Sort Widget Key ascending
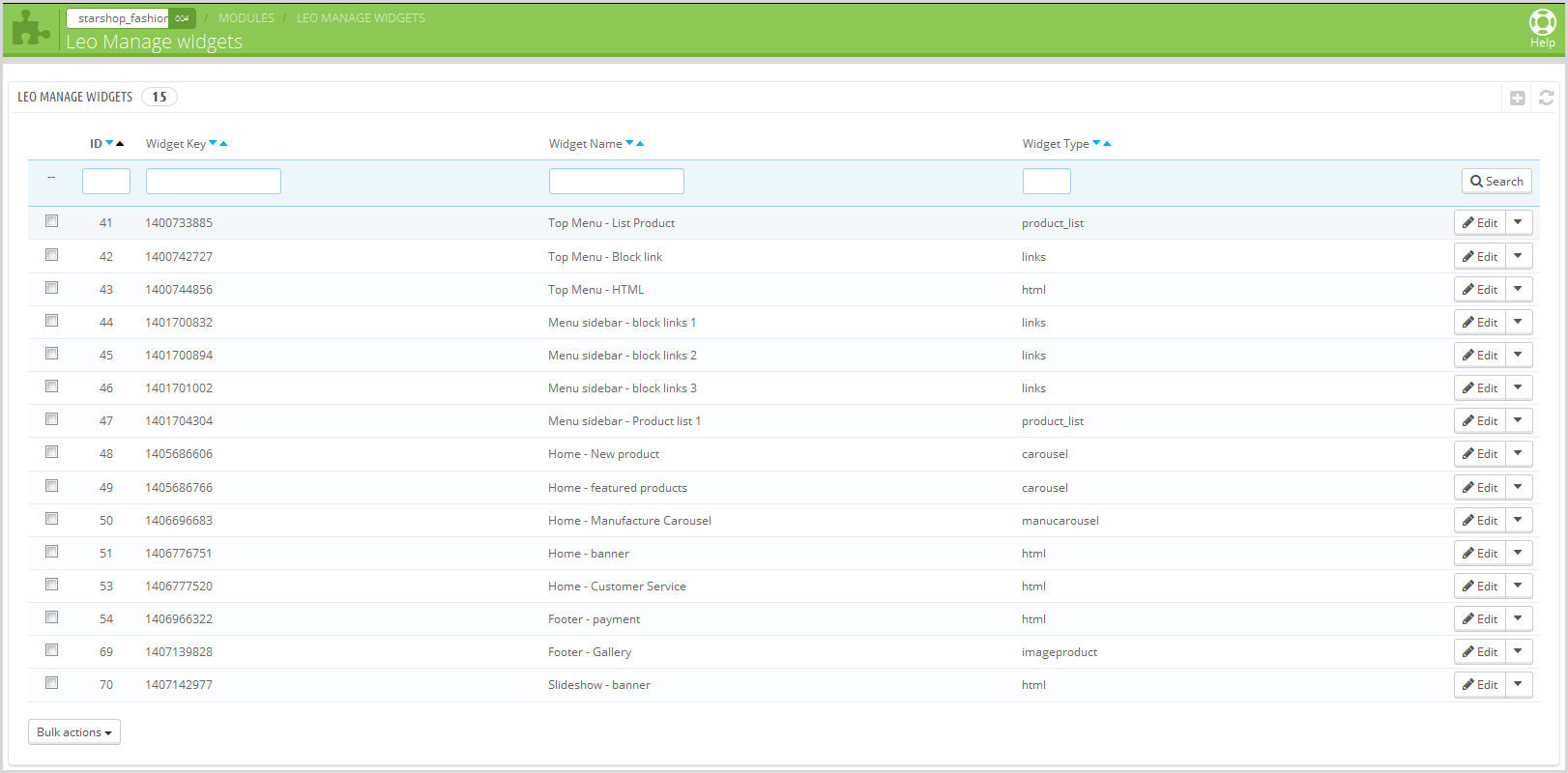This screenshot has height=773, width=1568. pos(223,143)
